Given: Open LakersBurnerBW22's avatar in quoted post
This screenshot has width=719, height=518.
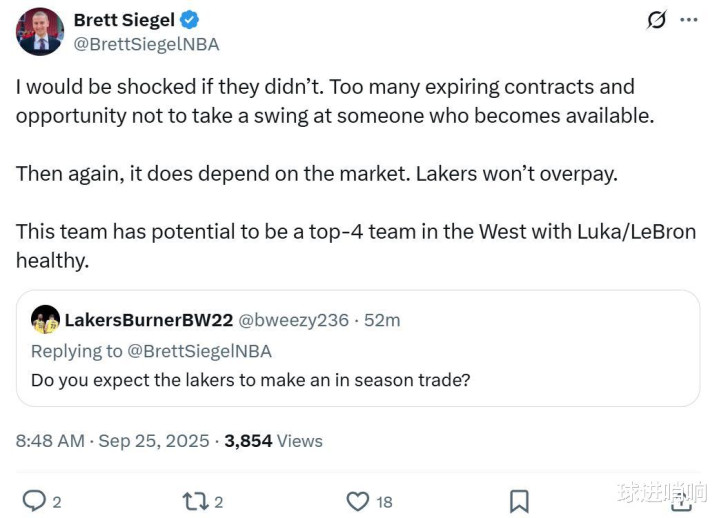Looking at the screenshot, I should [45, 320].
